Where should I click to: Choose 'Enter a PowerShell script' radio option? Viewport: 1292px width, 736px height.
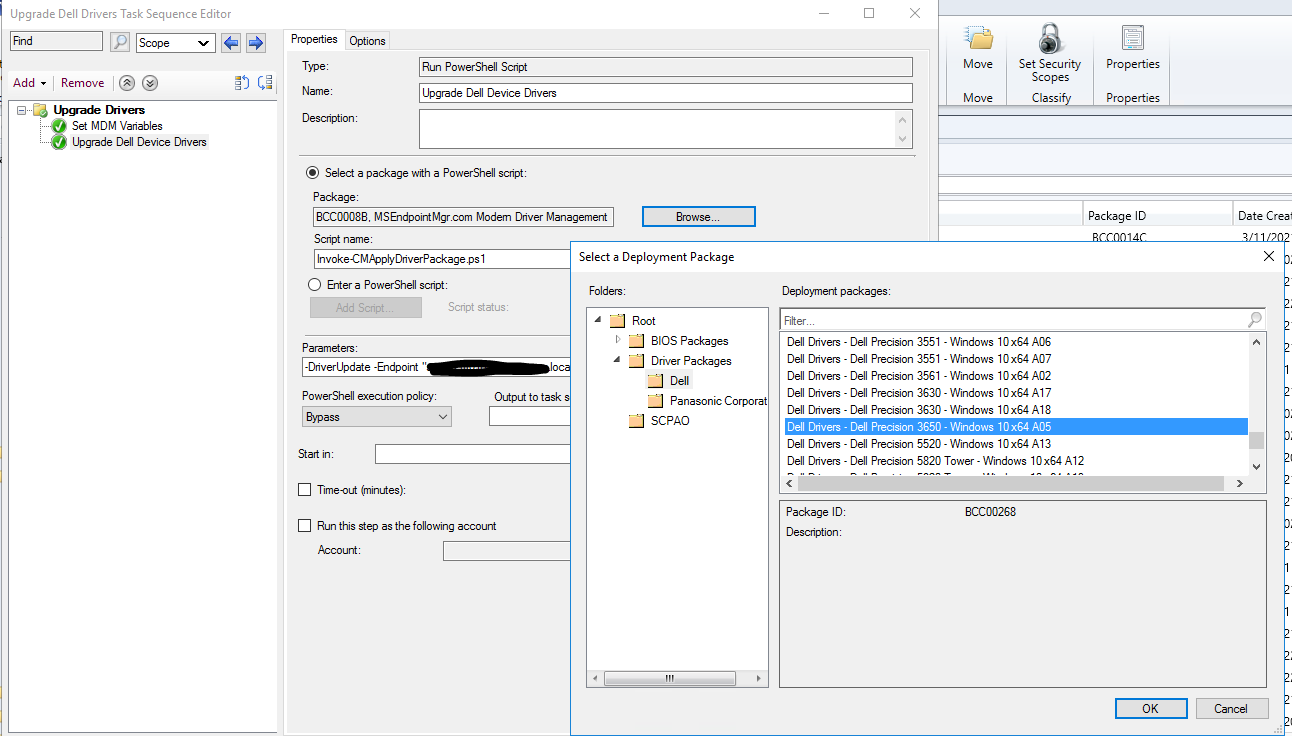[314, 285]
